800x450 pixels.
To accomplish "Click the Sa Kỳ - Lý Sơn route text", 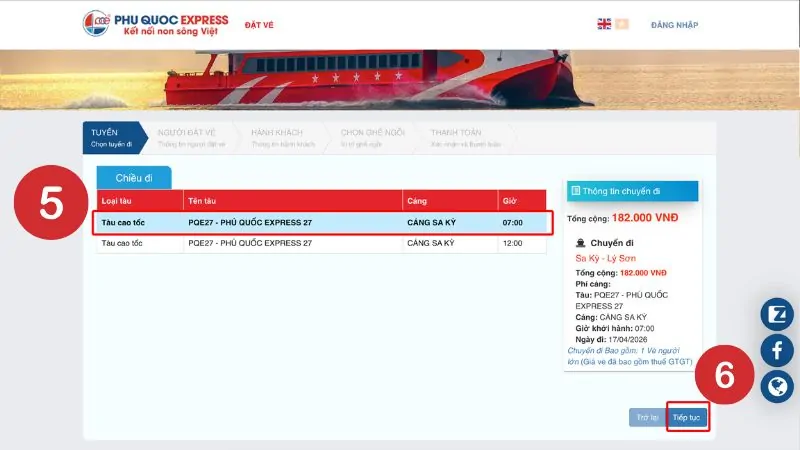I will 606,258.
